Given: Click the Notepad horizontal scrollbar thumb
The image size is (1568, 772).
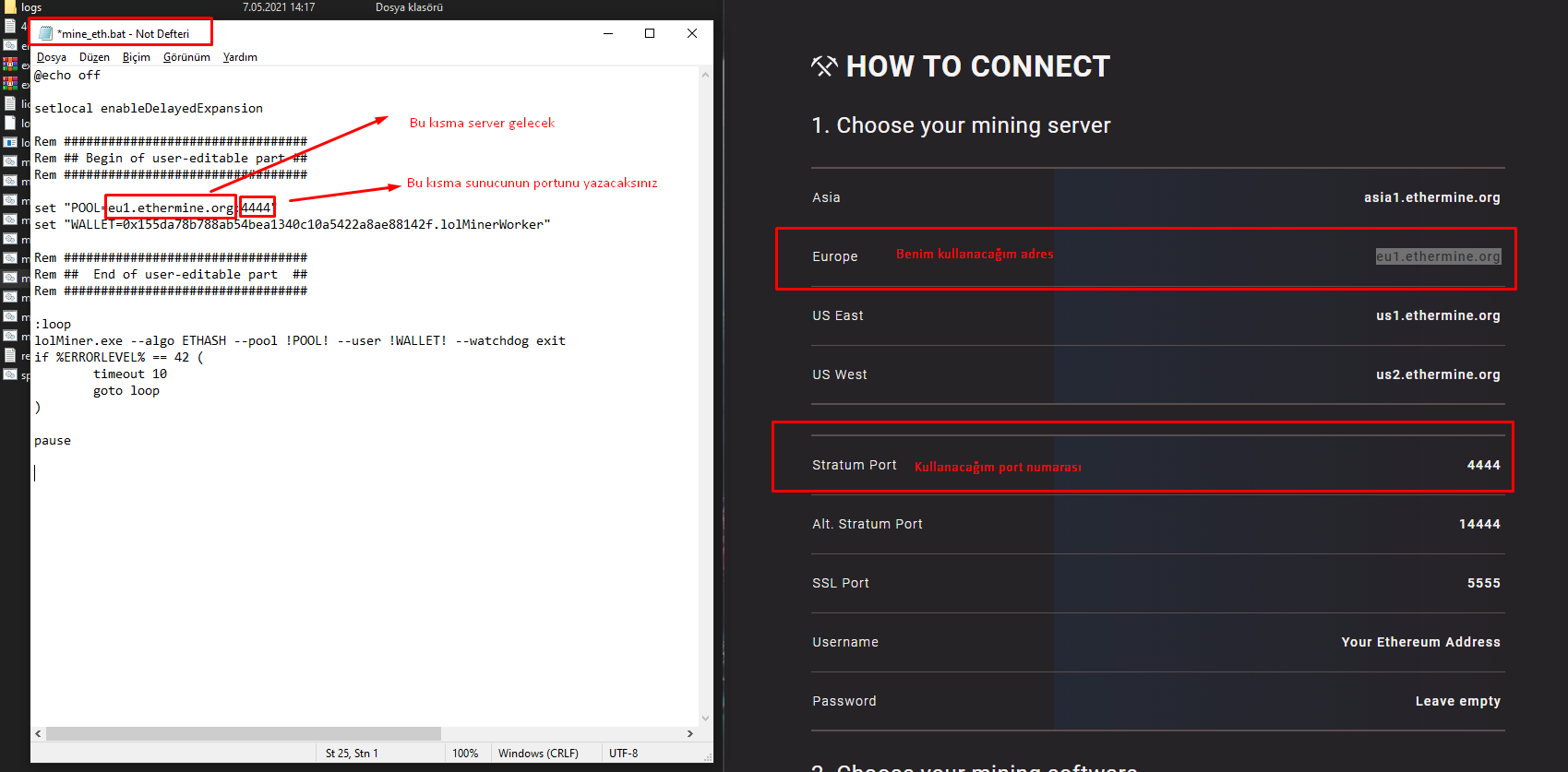Looking at the screenshot, I should point(244,734).
